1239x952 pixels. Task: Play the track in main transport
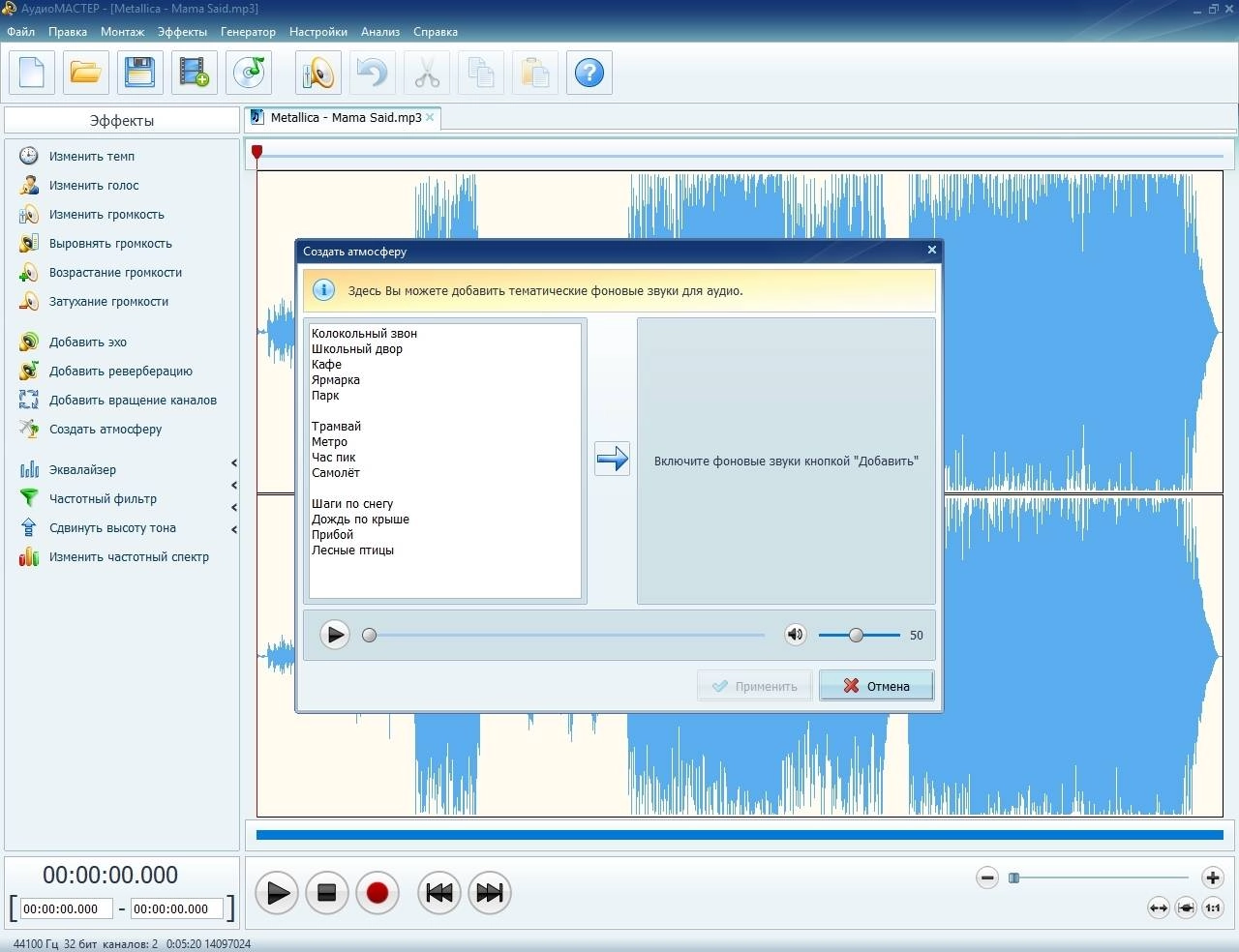(x=277, y=892)
